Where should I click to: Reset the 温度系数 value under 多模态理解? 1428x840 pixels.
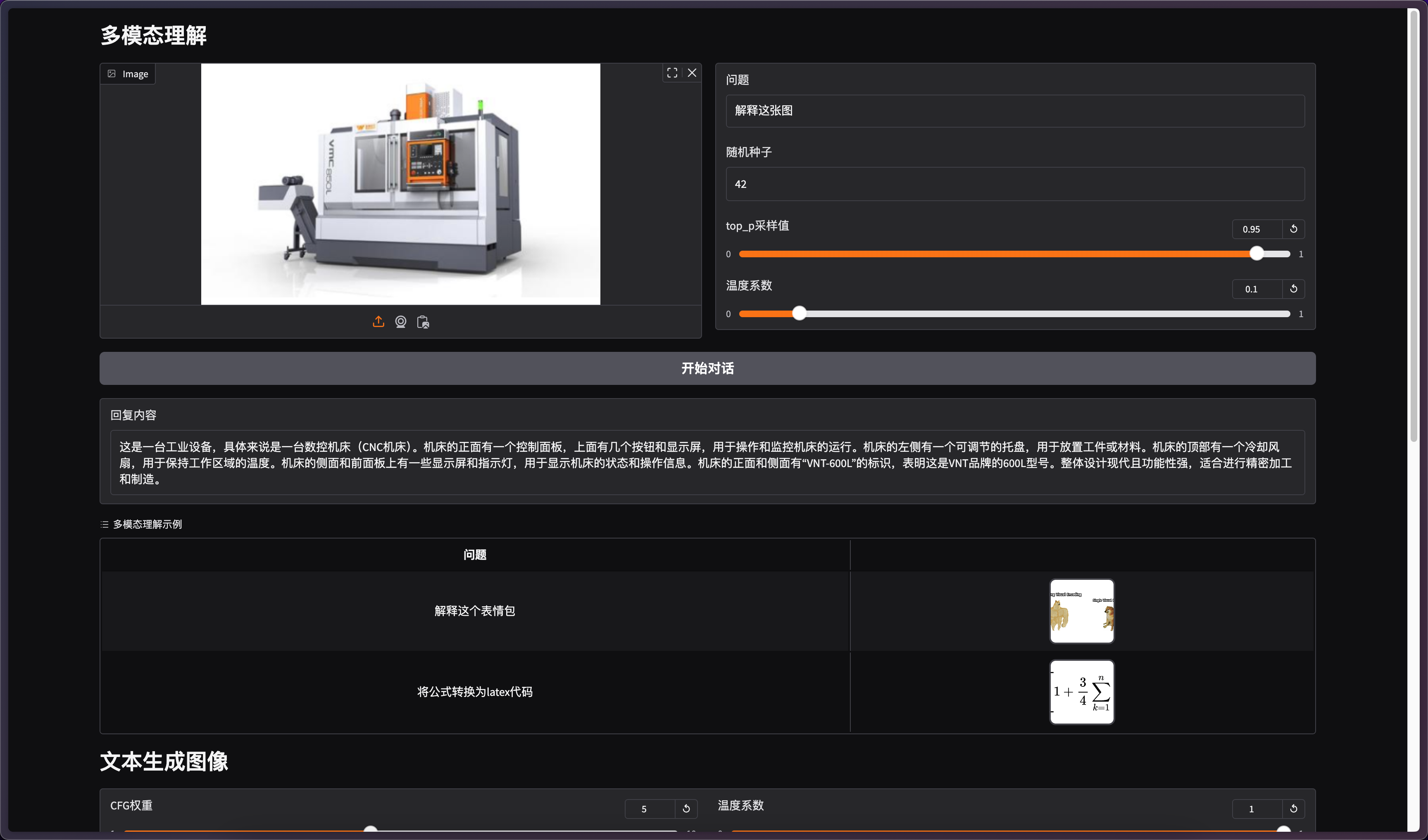coord(1293,289)
